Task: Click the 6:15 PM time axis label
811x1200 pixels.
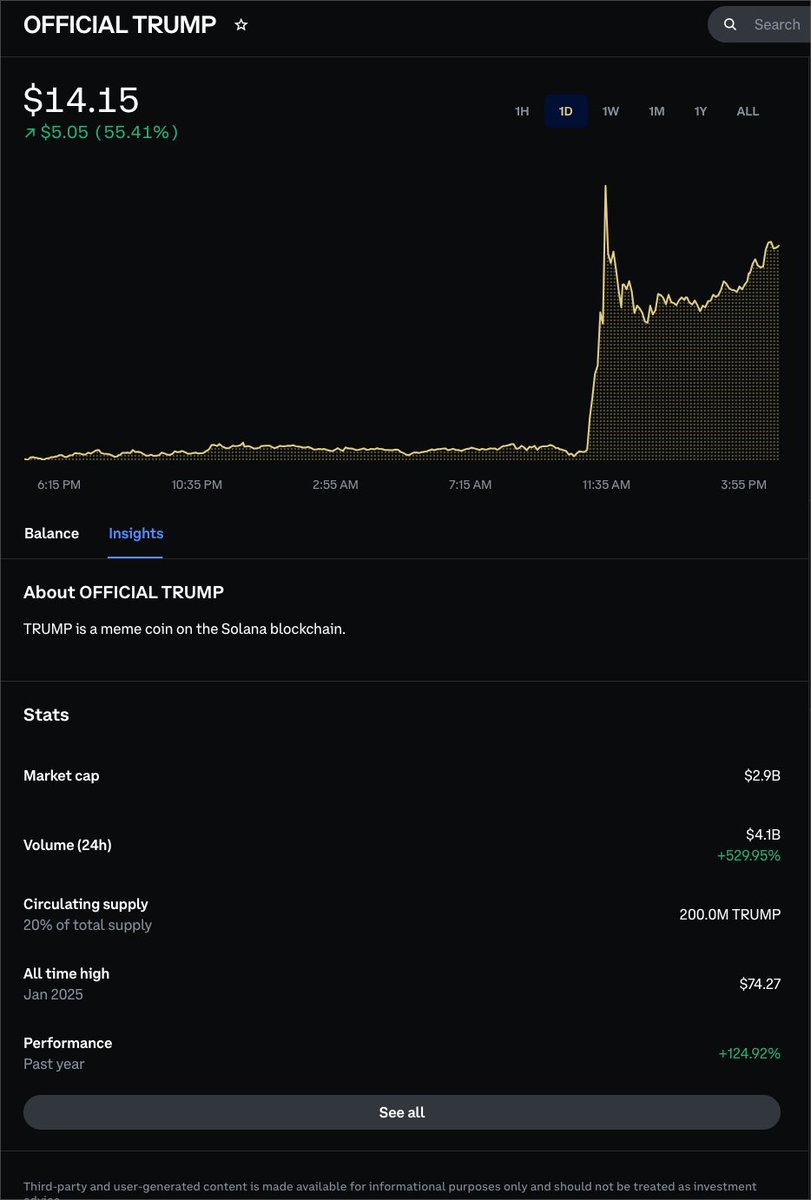Action: [59, 485]
